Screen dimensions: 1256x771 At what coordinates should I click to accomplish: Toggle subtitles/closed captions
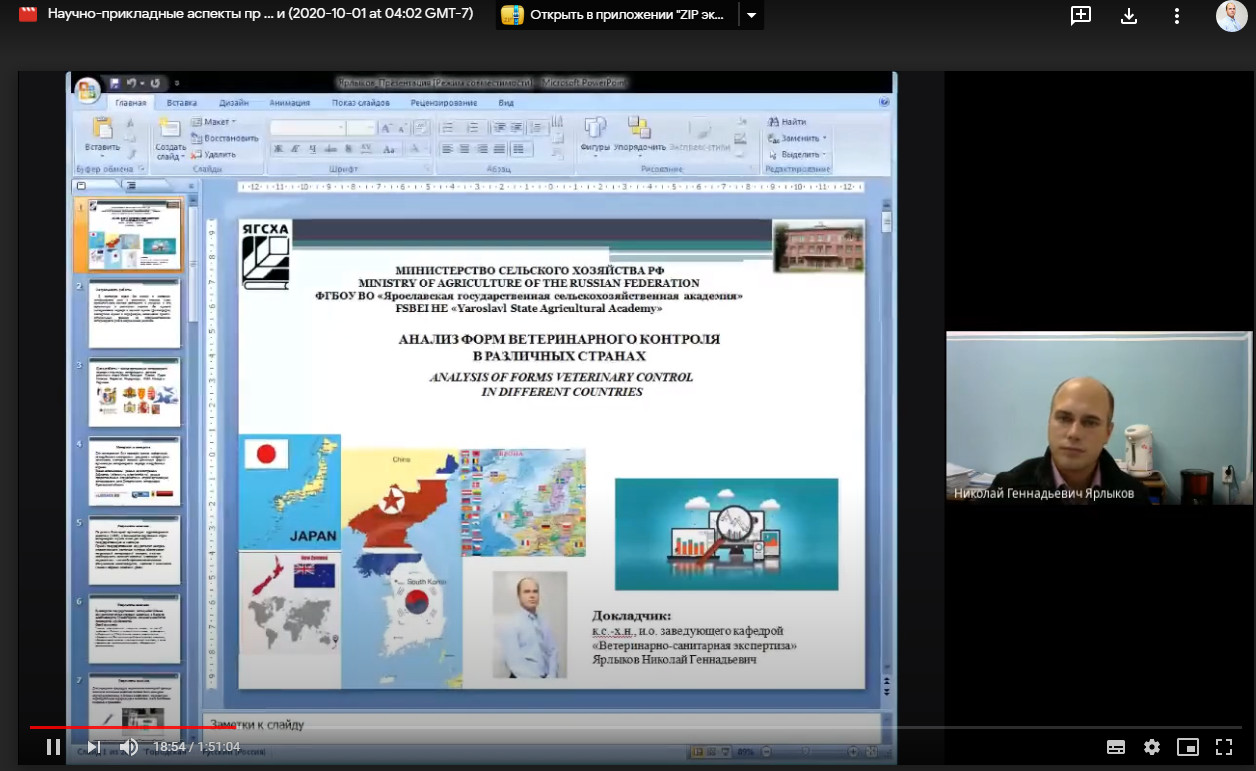click(1116, 747)
